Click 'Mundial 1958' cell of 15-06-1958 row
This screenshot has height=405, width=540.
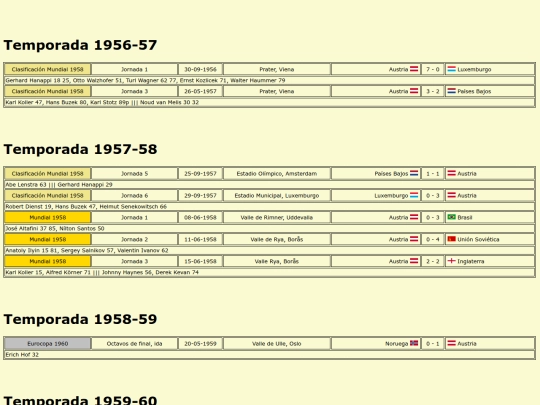48,261
